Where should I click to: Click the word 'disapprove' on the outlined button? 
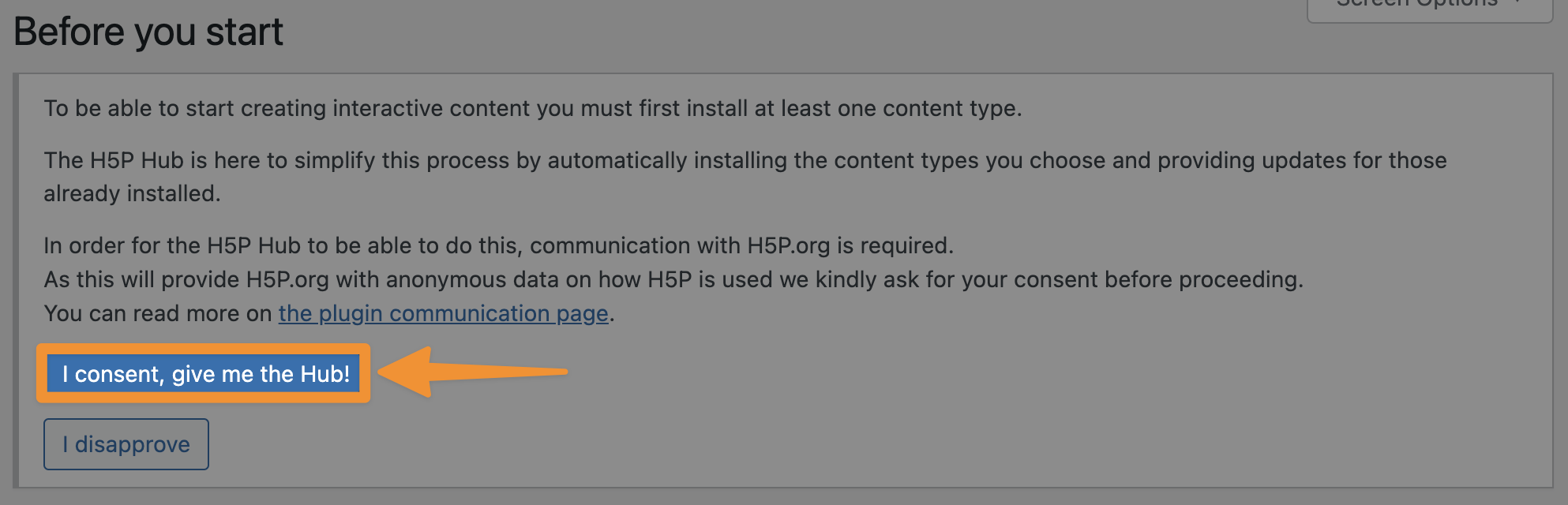[133, 444]
